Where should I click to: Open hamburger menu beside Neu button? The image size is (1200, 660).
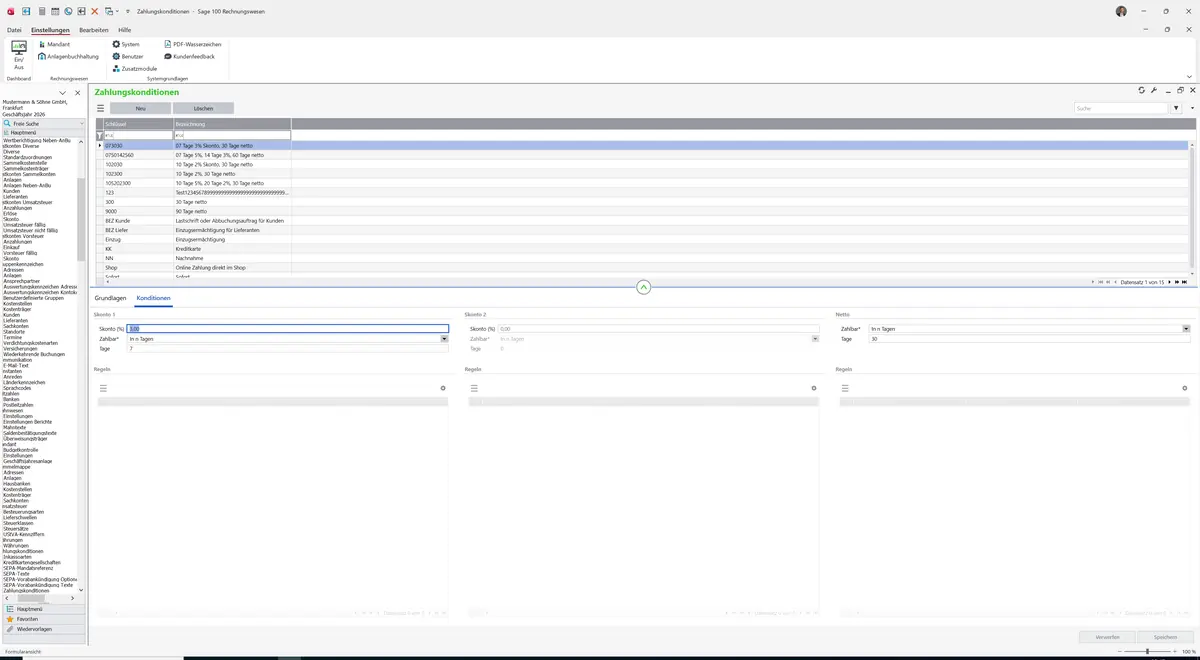pos(100,108)
